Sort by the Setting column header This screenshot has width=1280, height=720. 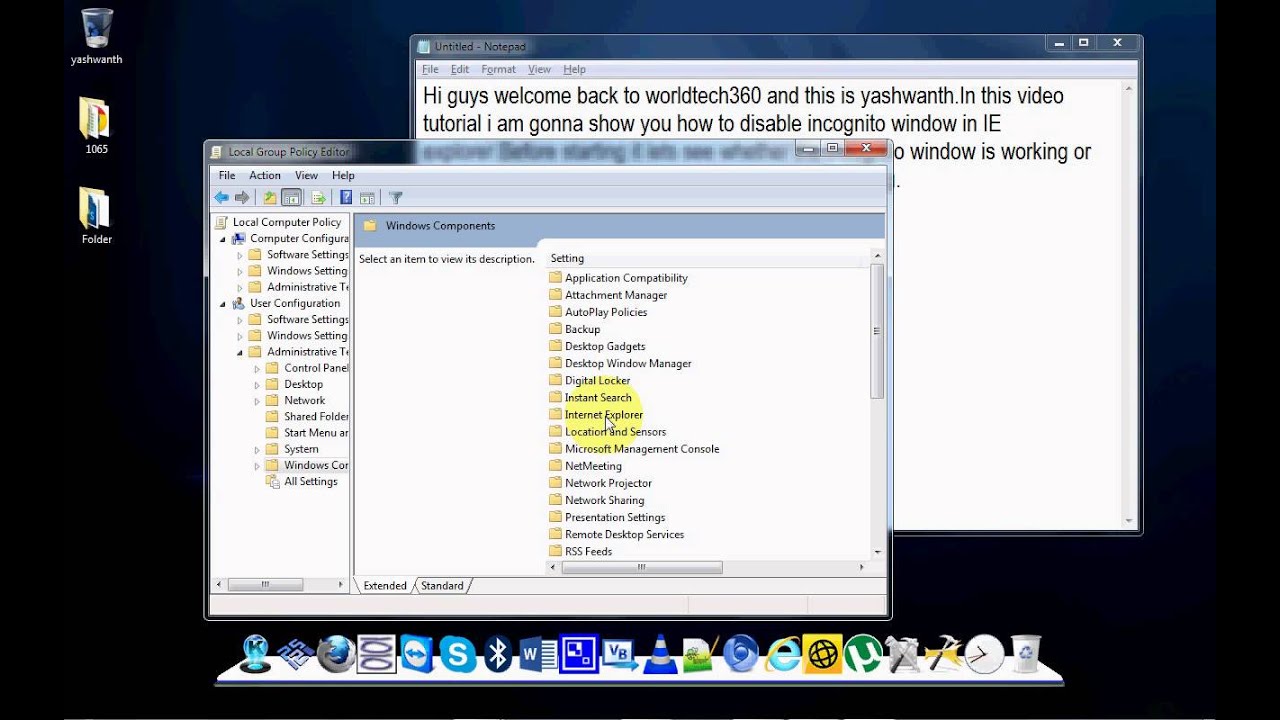[705, 258]
